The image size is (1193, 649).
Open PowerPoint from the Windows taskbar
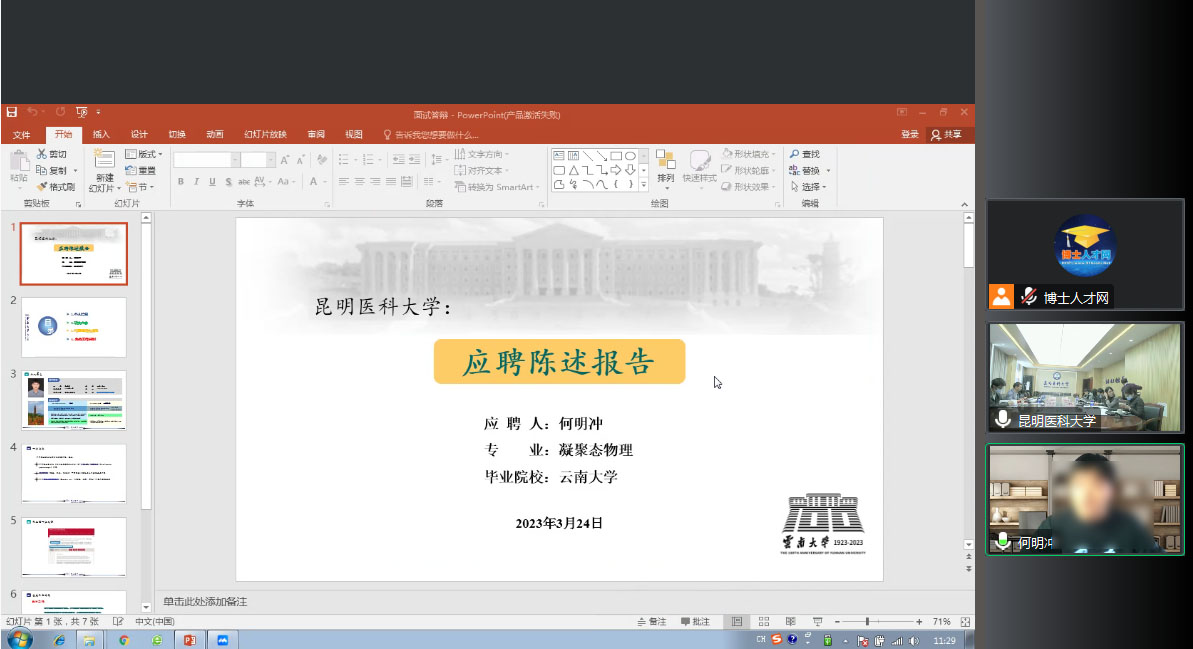(x=189, y=640)
